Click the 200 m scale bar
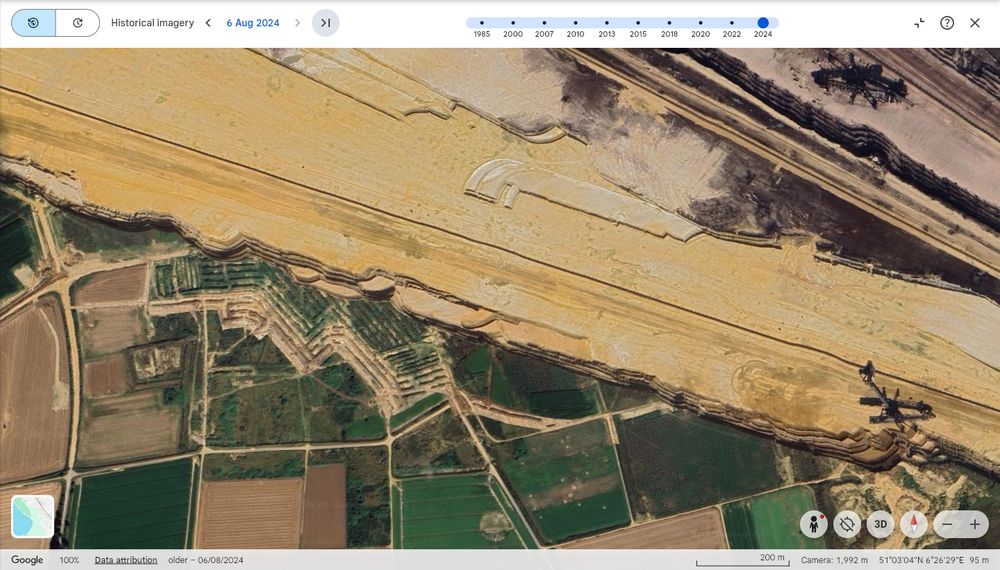Viewport: 1000px width, 570px height. [x=743, y=559]
